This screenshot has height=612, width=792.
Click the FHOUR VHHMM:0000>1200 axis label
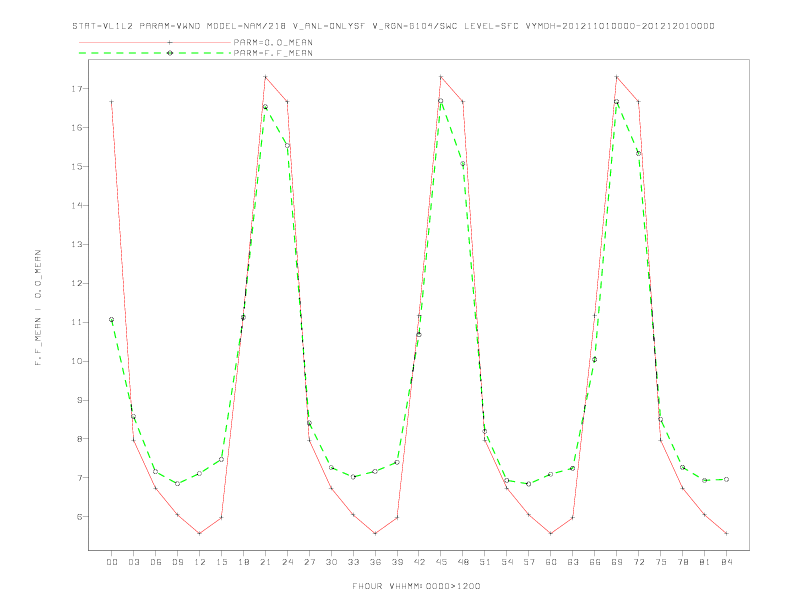[x=416, y=586]
